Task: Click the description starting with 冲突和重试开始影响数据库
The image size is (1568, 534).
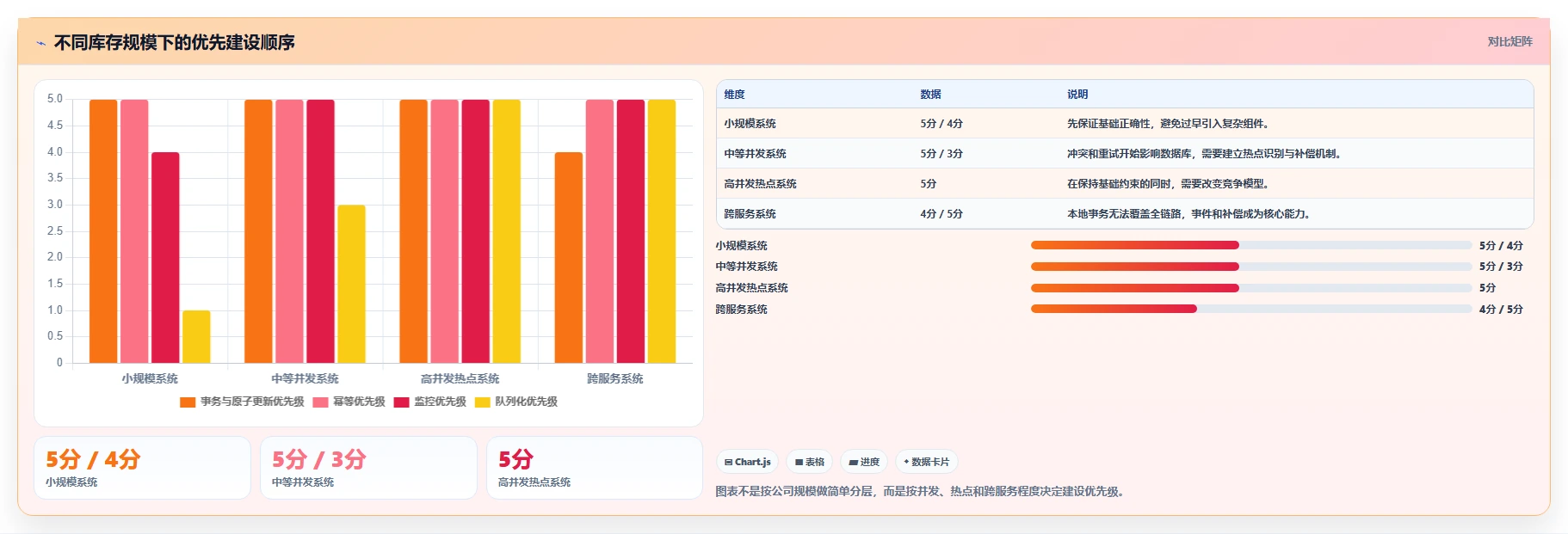Action: click(x=1206, y=154)
